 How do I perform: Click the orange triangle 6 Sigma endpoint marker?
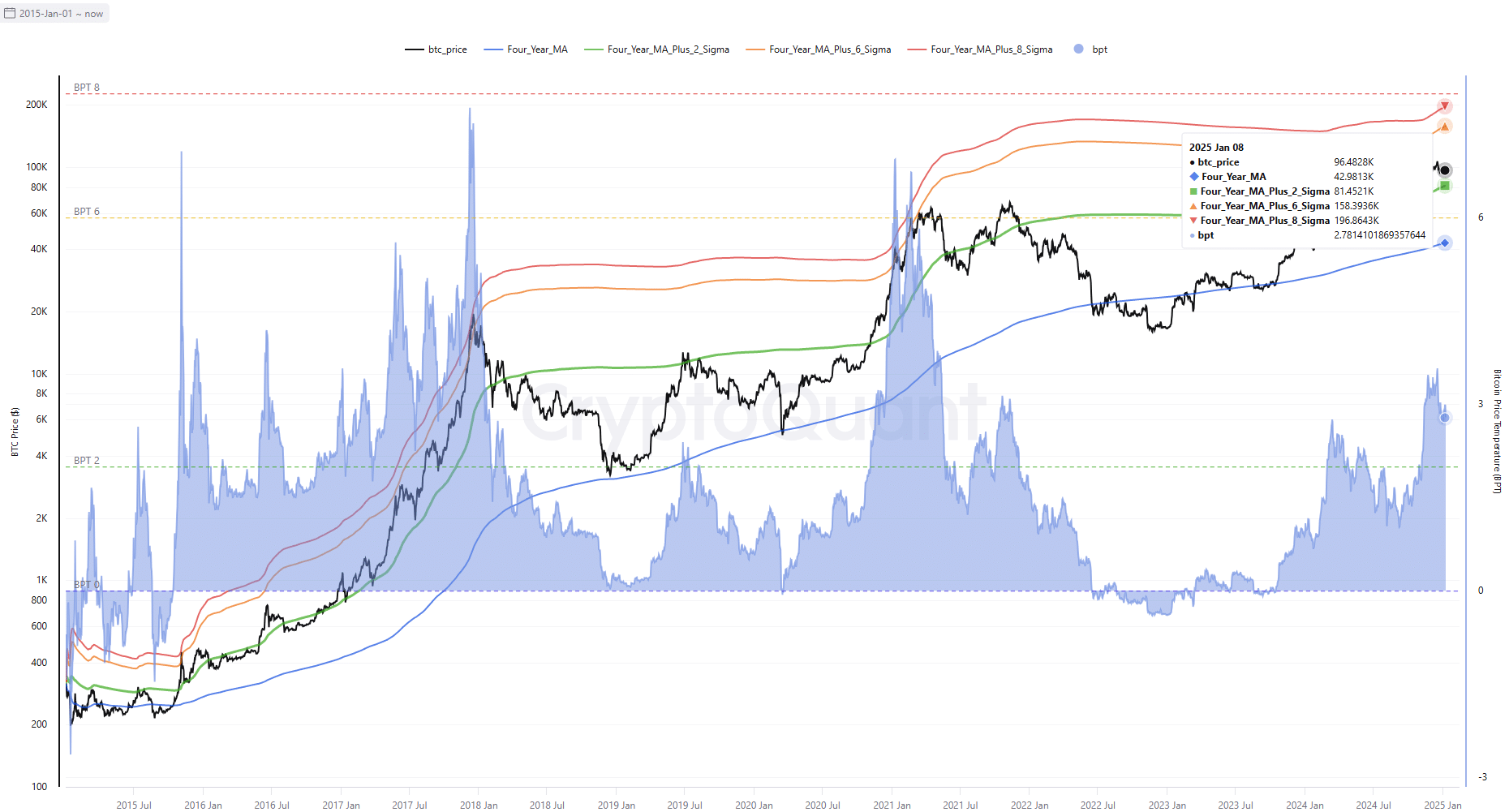1445,127
